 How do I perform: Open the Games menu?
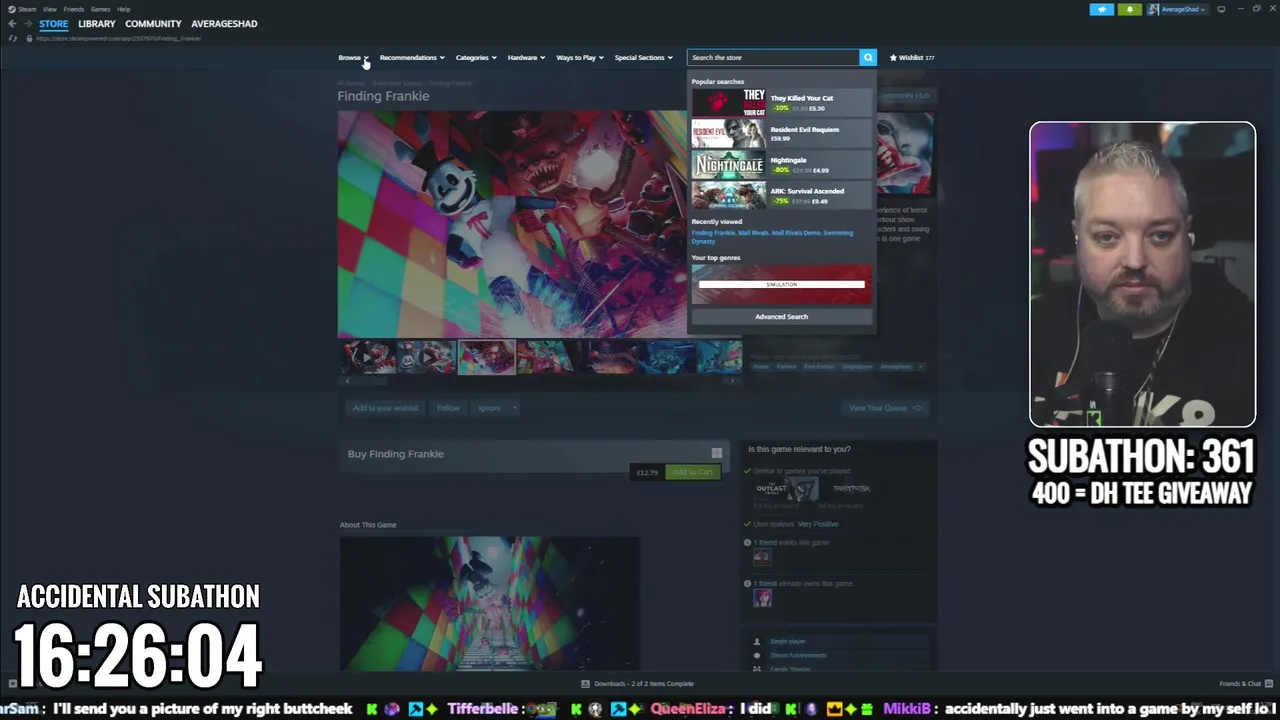[x=100, y=9]
